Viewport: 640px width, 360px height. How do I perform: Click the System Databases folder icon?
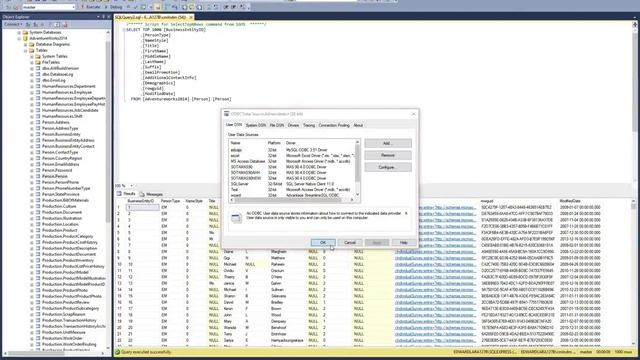tap(25, 32)
